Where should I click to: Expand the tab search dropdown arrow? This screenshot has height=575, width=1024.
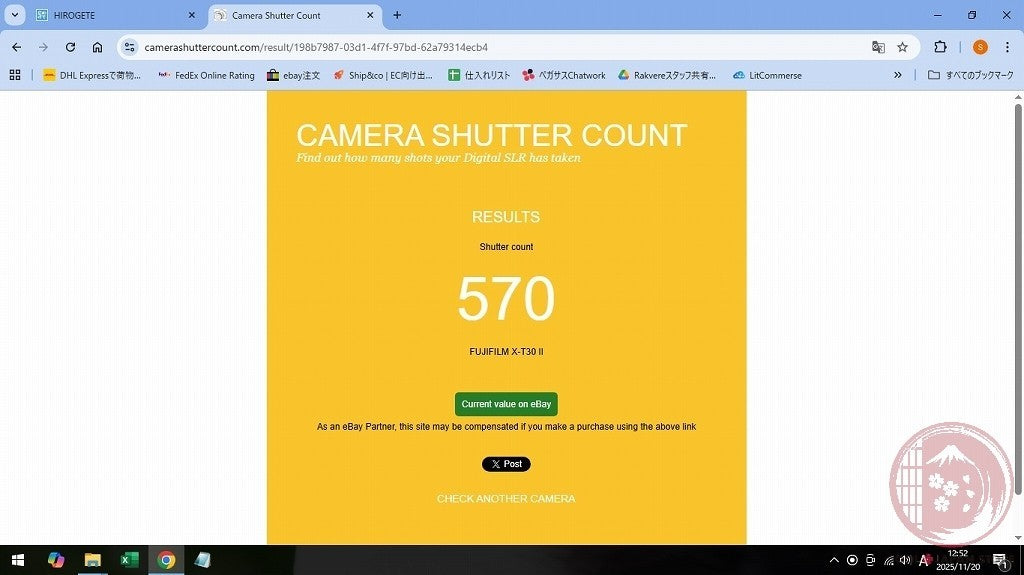[x=14, y=15]
